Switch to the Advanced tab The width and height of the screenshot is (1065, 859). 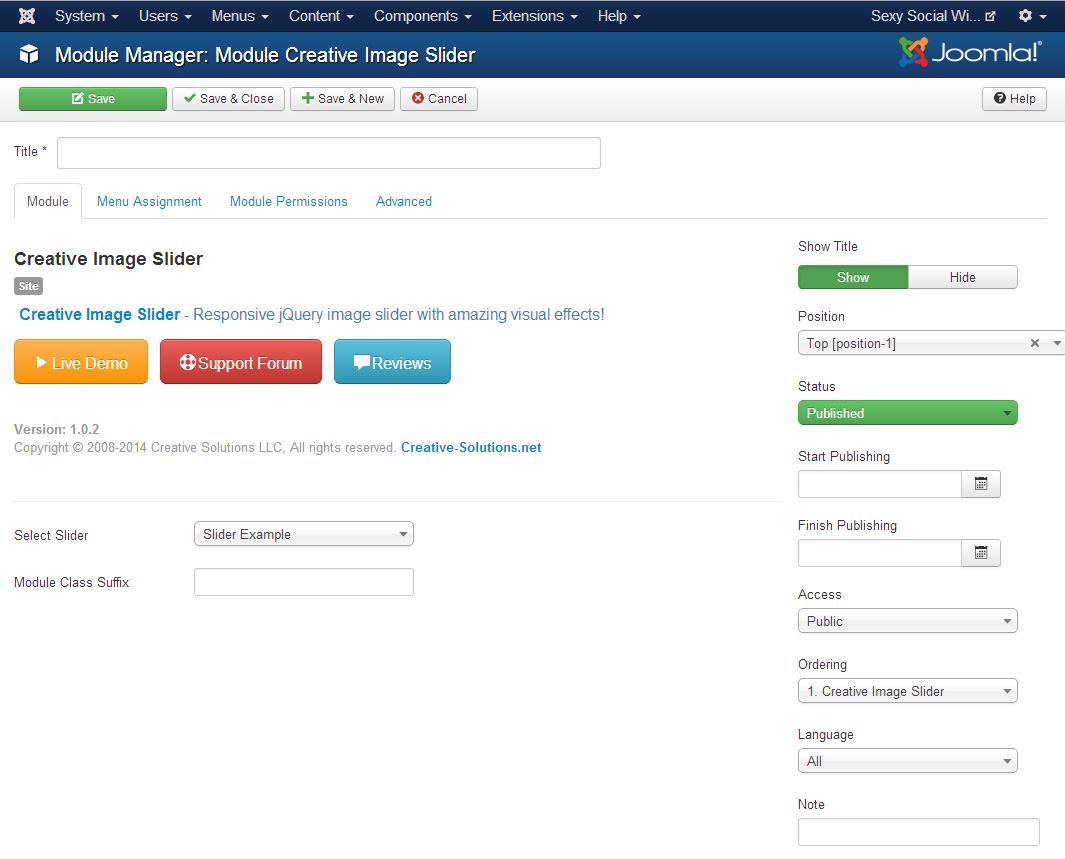[404, 201]
